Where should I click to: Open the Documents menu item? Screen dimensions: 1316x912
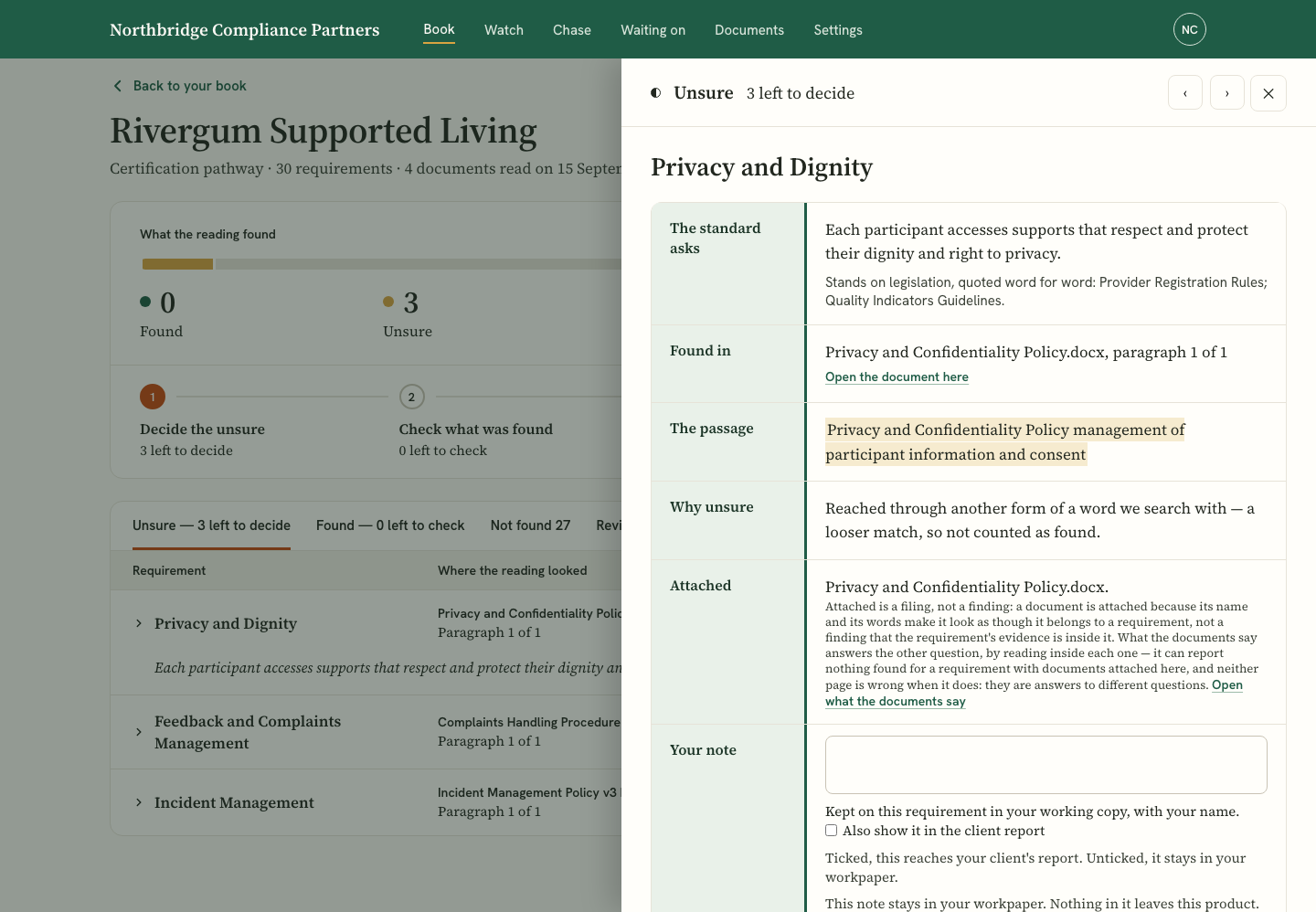pyautogui.click(x=749, y=30)
